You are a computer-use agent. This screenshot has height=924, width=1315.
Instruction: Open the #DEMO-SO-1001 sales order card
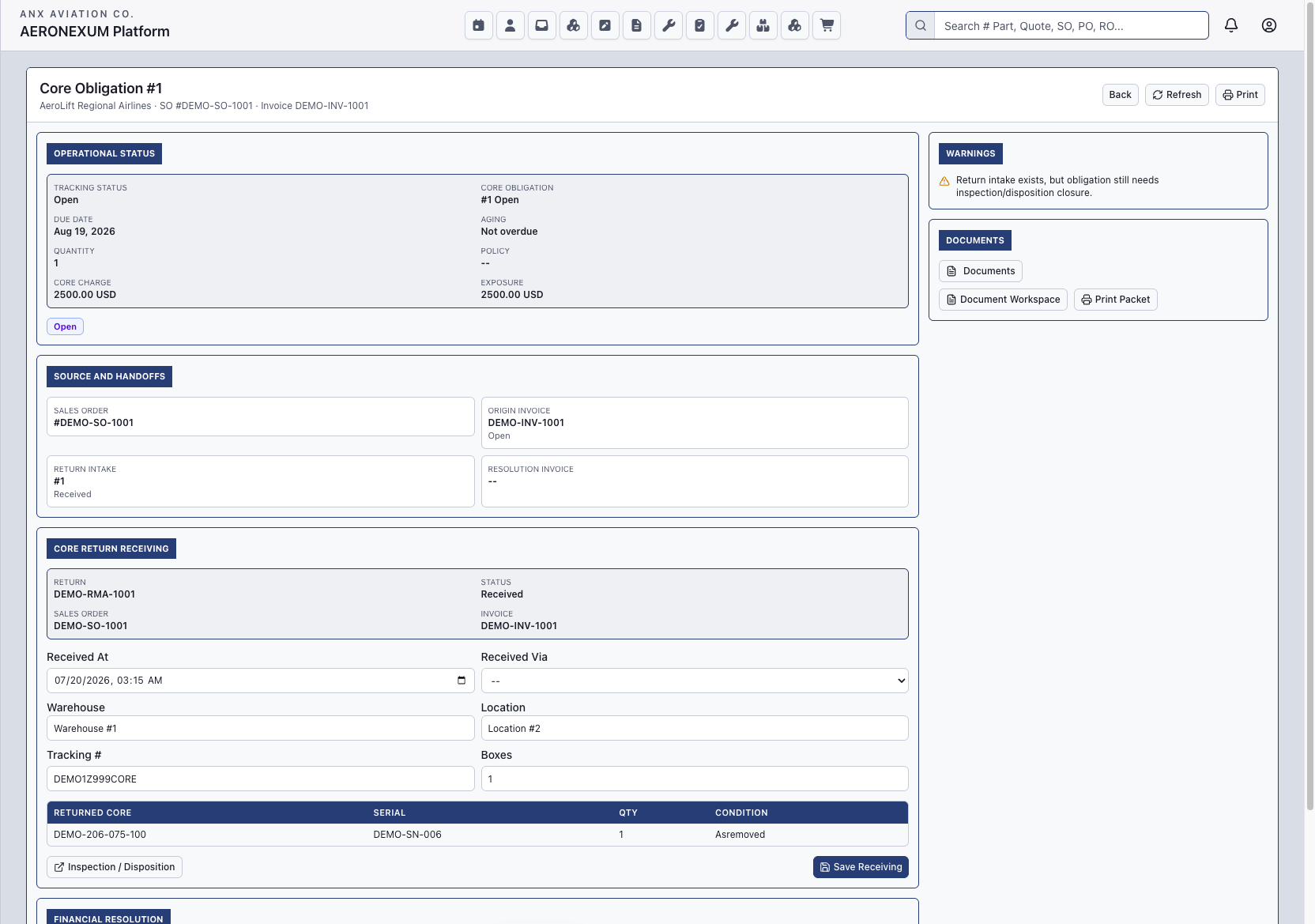tap(261, 417)
